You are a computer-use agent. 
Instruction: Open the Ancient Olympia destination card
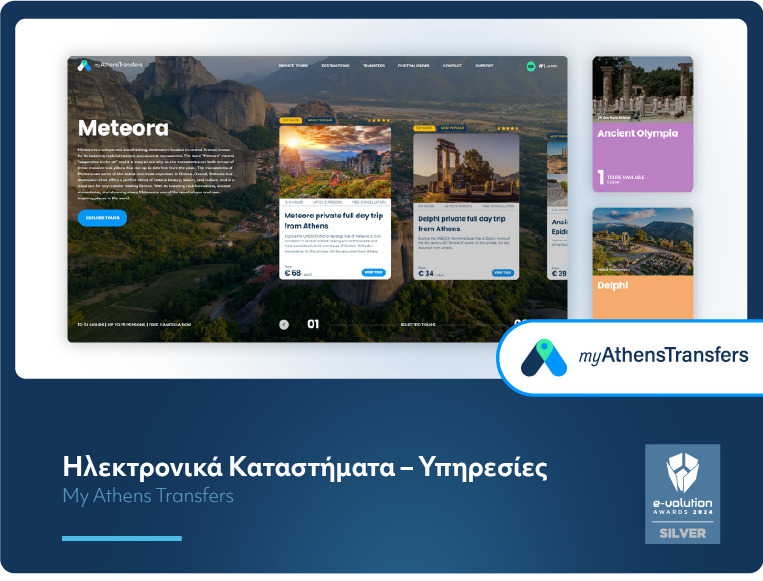tap(643, 124)
